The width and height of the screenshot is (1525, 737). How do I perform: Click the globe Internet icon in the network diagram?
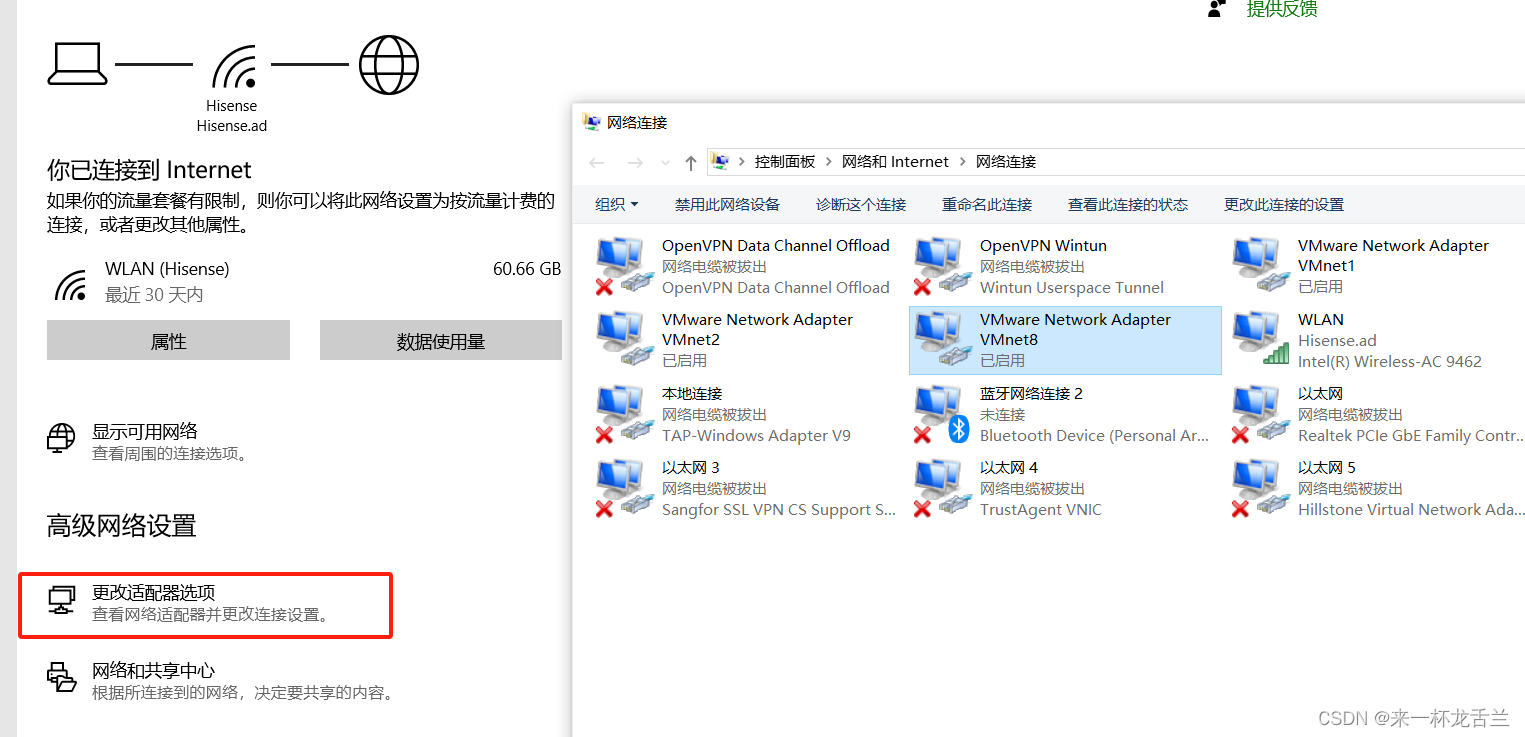coord(389,65)
